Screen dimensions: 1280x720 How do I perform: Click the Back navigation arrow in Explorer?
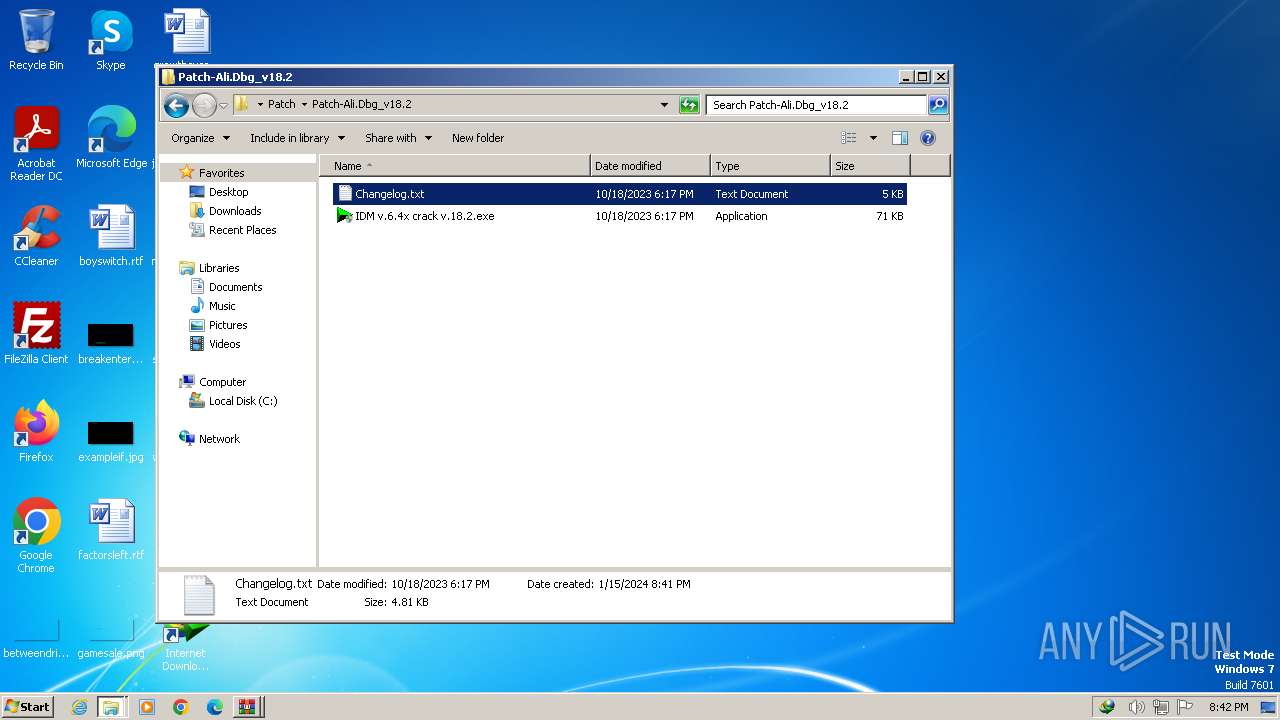pos(176,105)
